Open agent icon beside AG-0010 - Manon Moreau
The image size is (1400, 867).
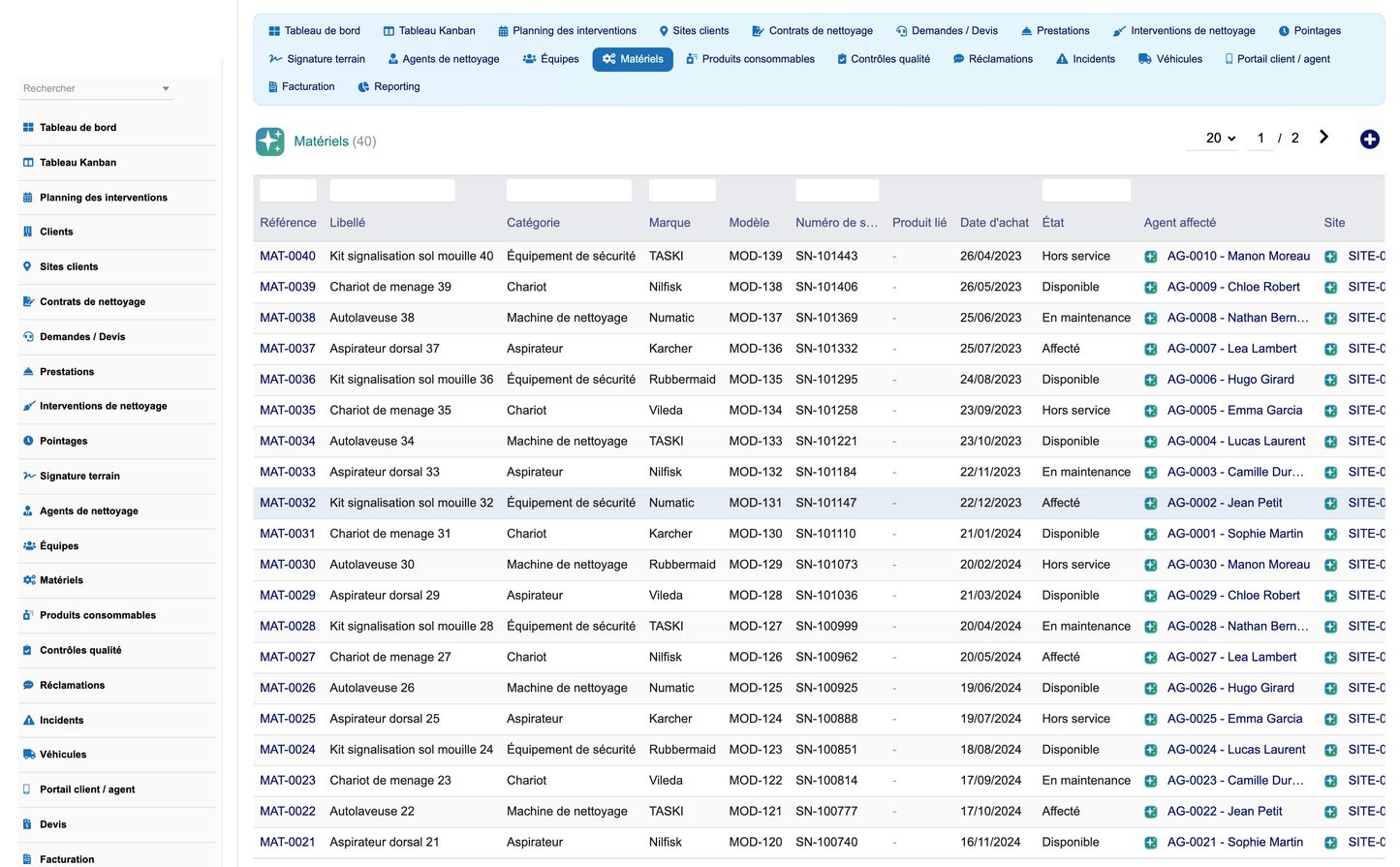pos(1150,257)
